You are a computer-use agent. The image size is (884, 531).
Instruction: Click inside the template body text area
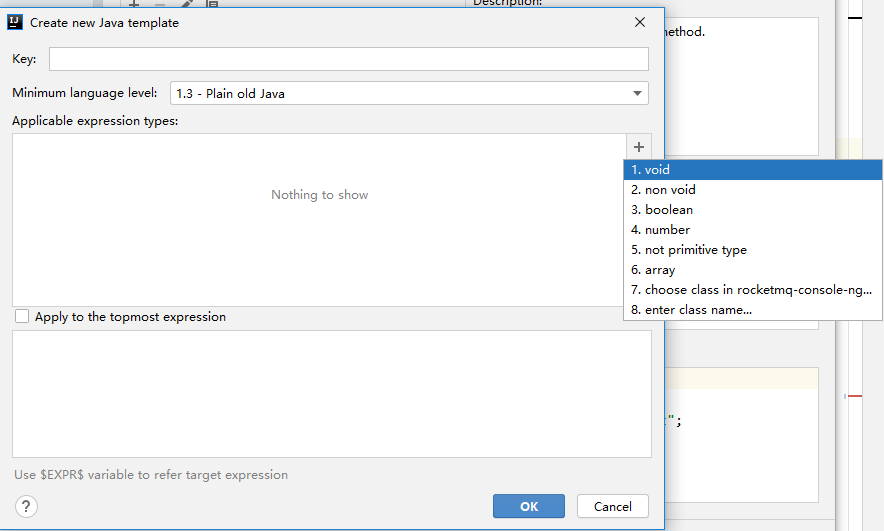[331, 394]
